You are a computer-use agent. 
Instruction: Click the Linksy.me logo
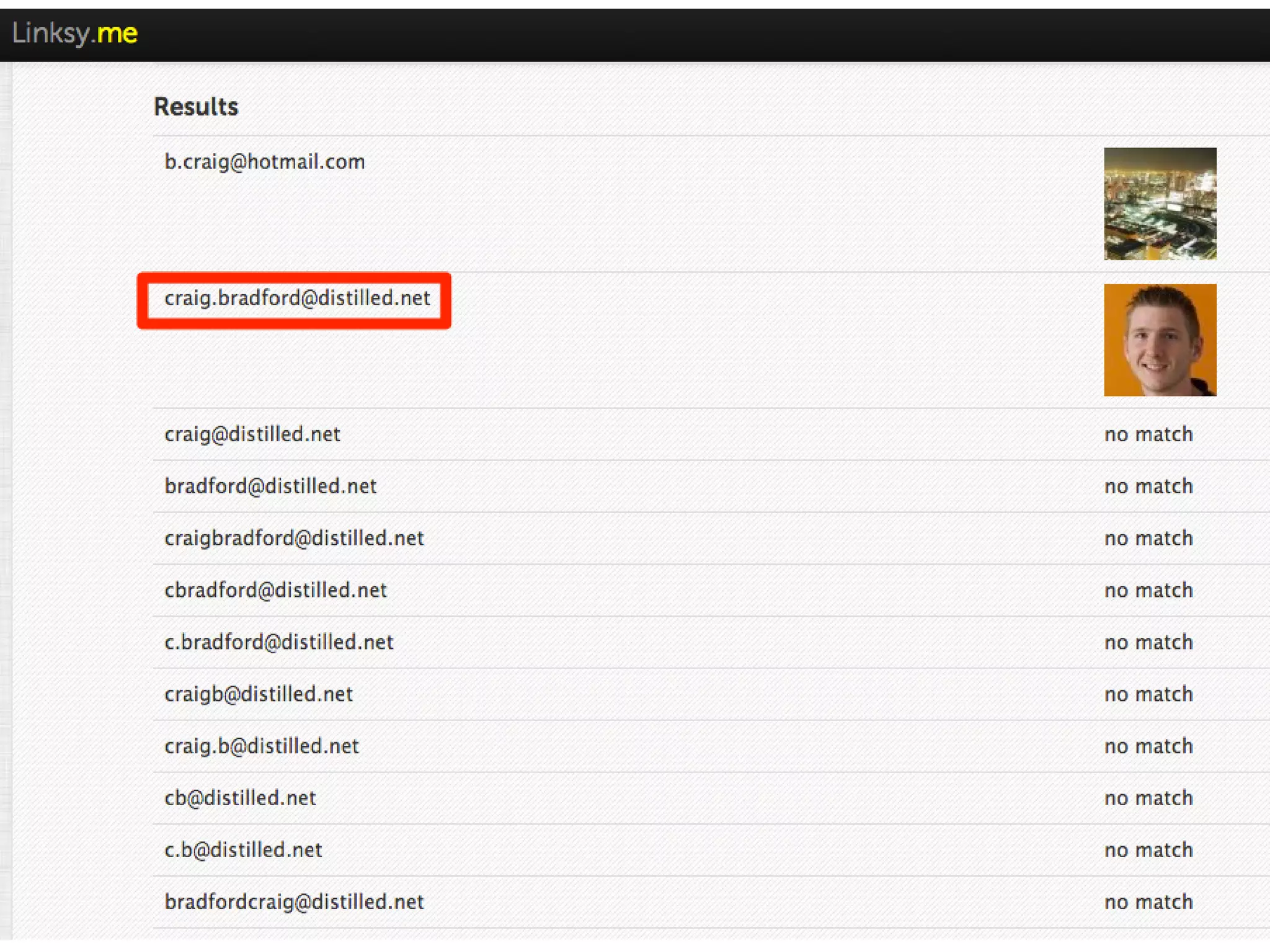point(75,33)
